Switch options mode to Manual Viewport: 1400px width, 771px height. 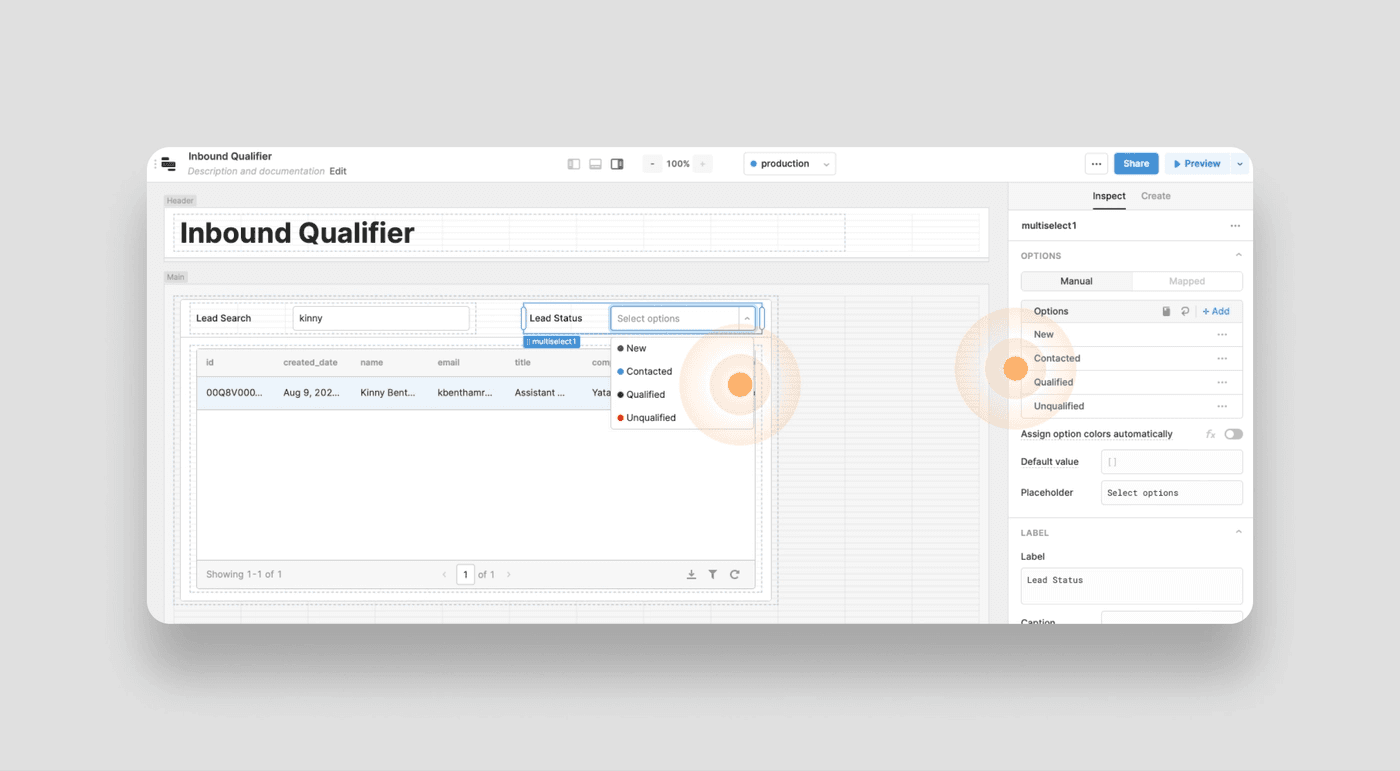pyautogui.click(x=1076, y=281)
